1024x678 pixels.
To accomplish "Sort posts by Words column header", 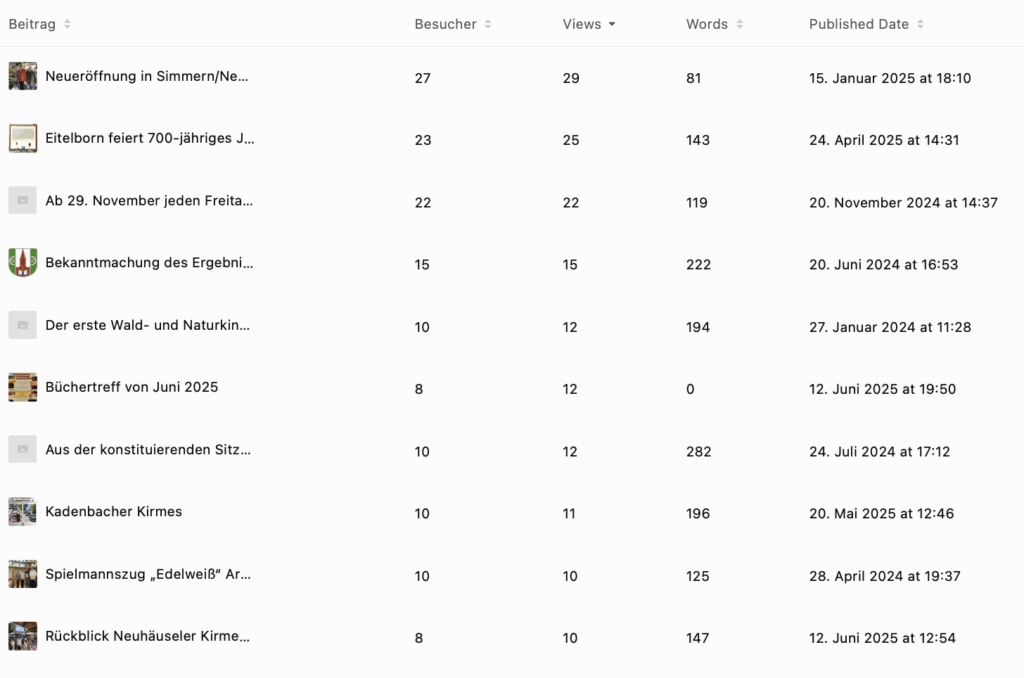I will (739, 24).
